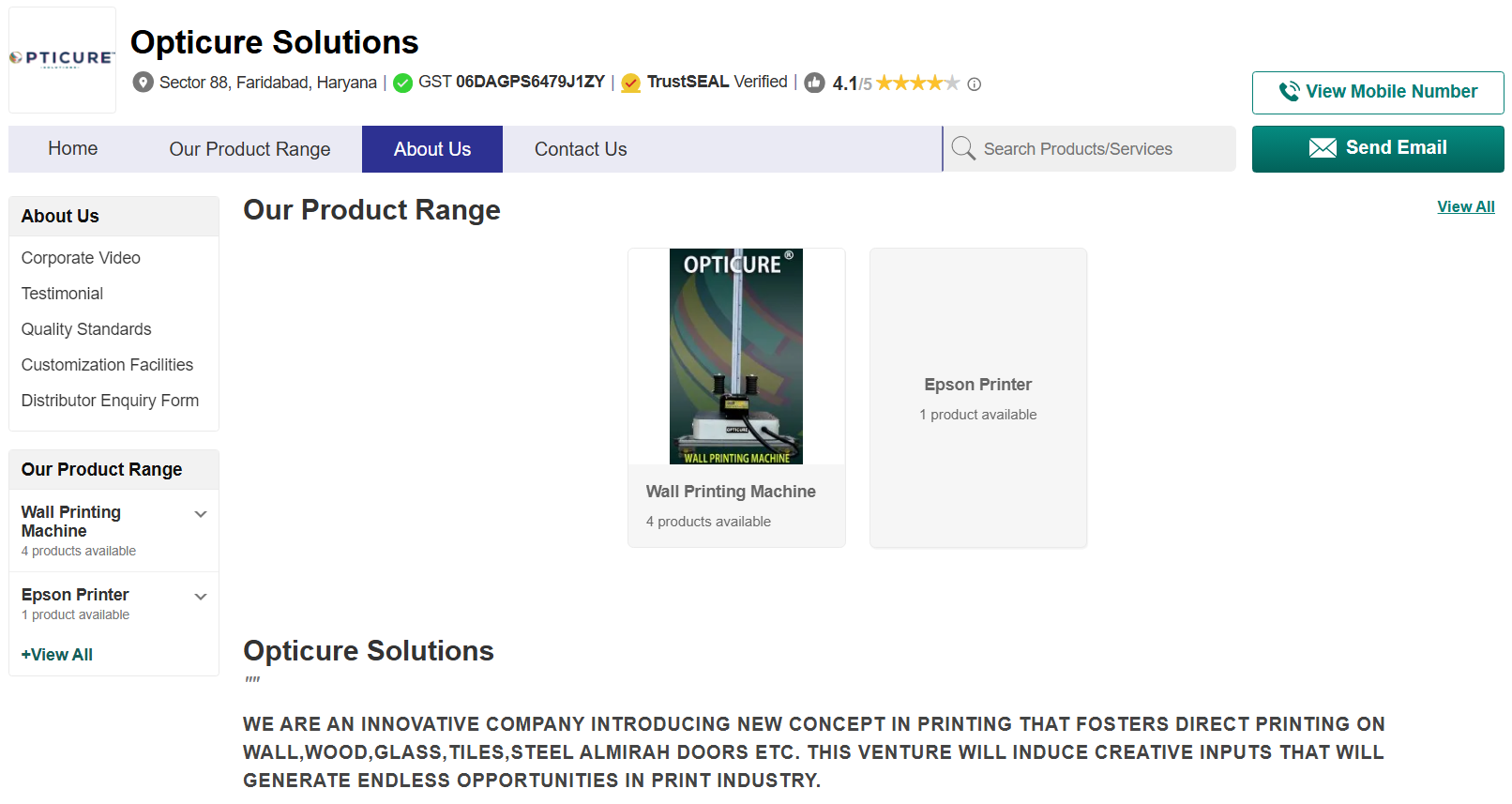The height and width of the screenshot is (804, 1512).
Task: Click the View Mobile Number button
Action: tap(1378, 92)
